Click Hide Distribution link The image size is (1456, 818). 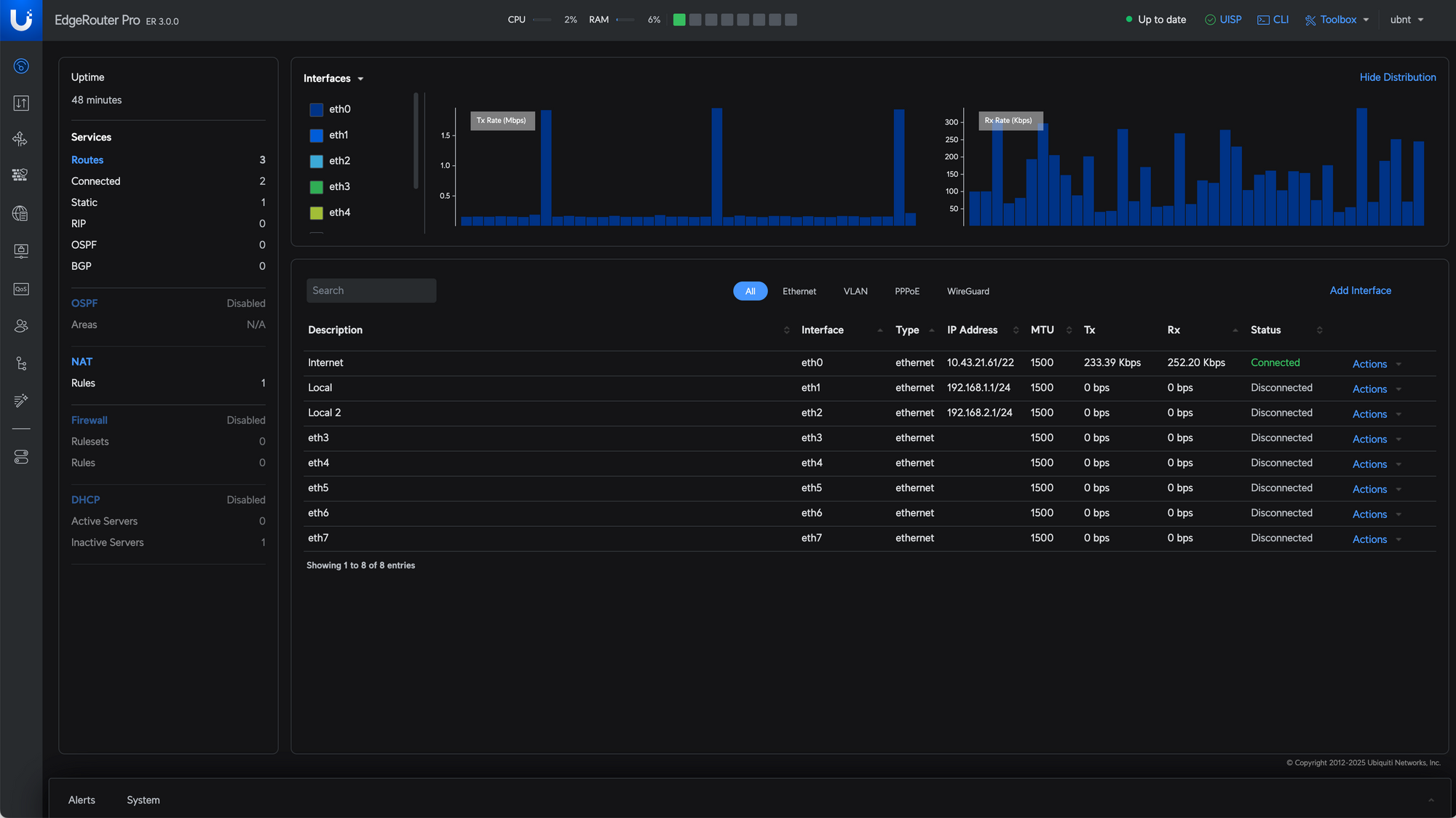[1397, 77]
